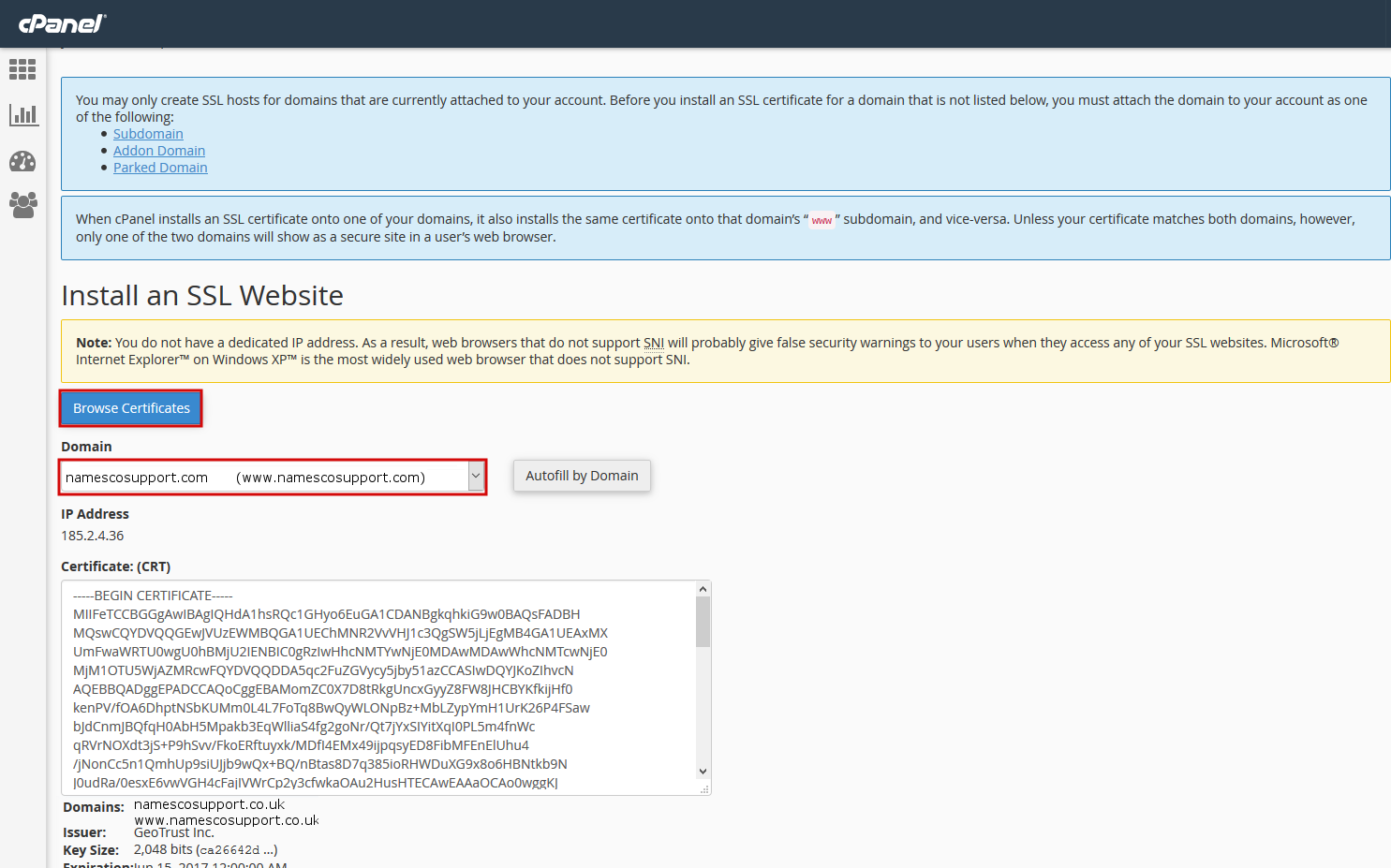
Task: Click the namescosupport.co.uk domain text
Action: point(209,804)
